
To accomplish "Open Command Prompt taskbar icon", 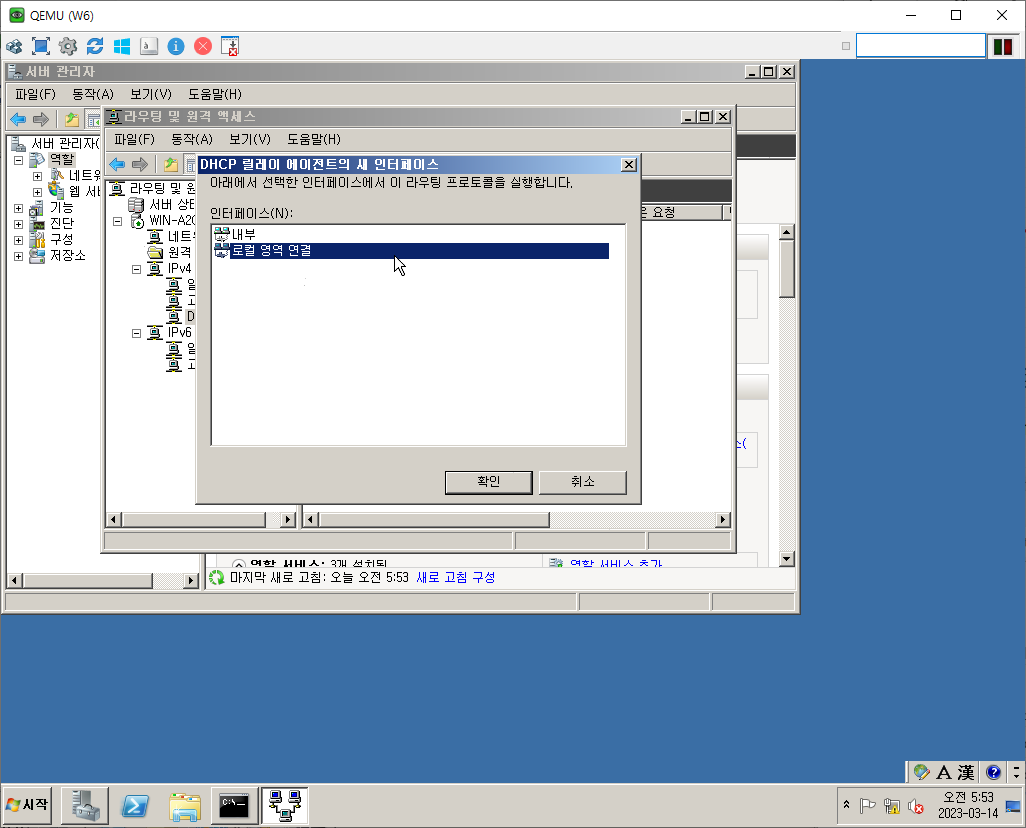I will pyautogui.click(x=234, y=806).
